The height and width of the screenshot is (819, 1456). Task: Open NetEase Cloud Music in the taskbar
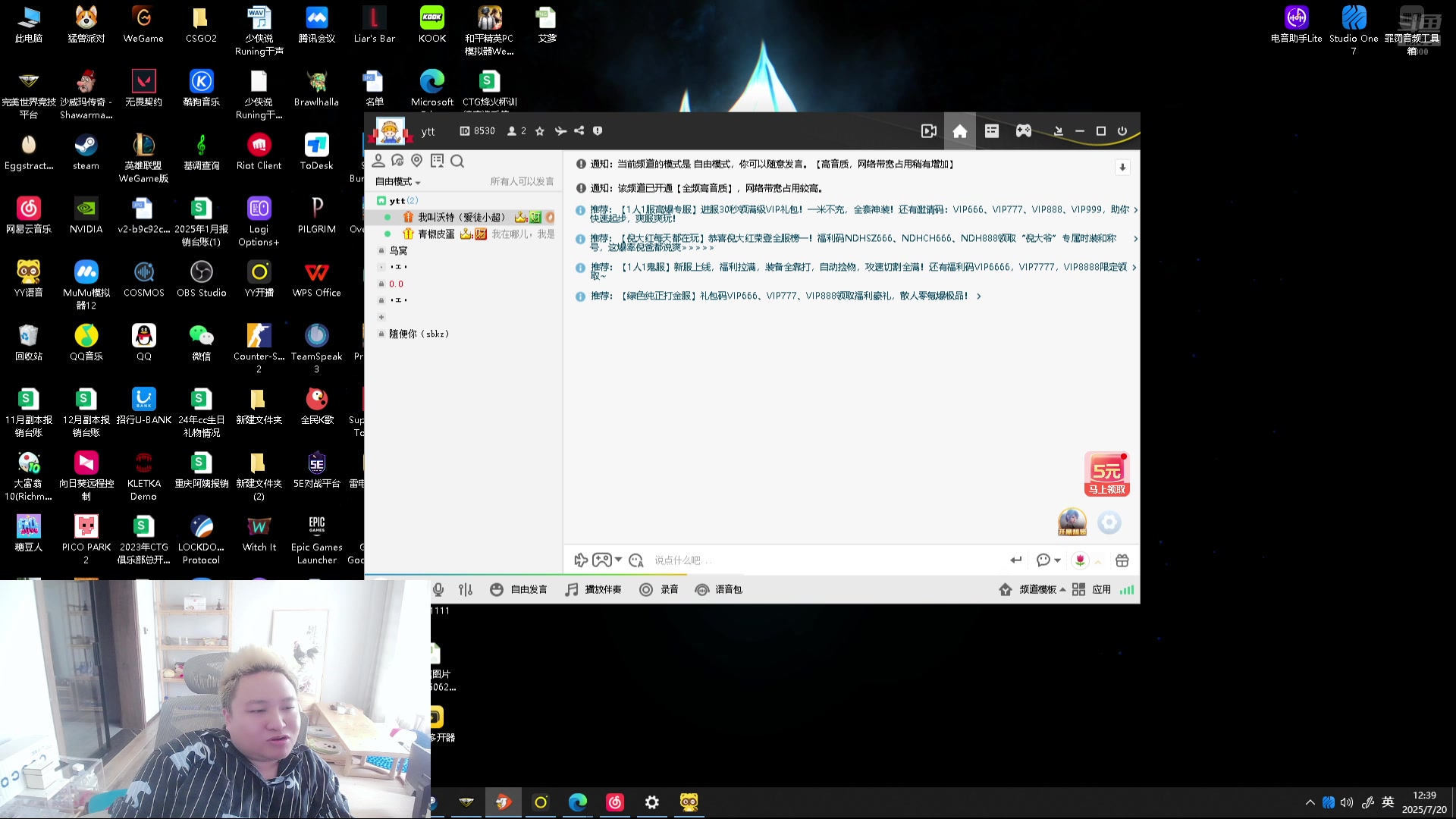point(615,802)
